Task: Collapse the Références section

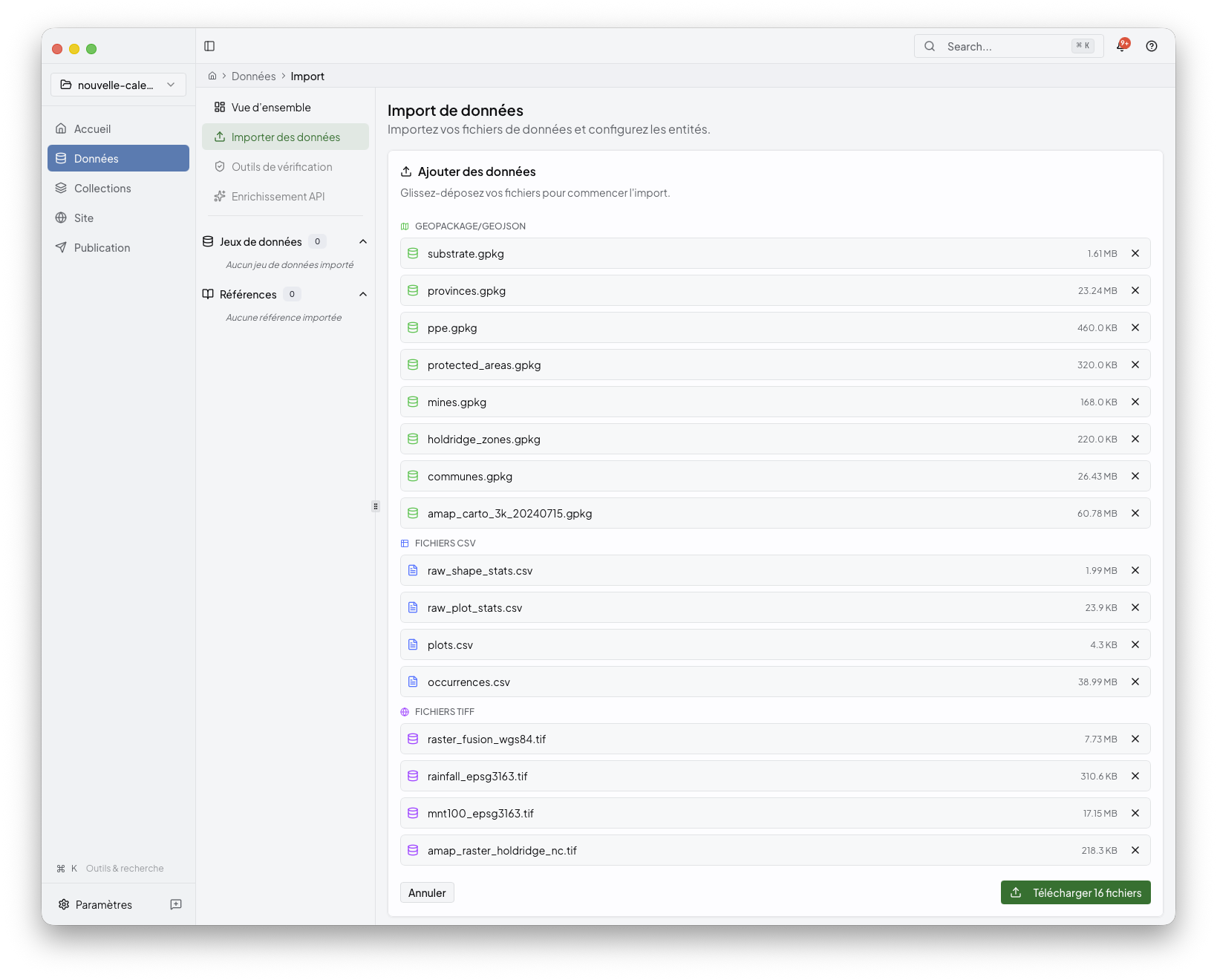Action: [x=363, y=294]
